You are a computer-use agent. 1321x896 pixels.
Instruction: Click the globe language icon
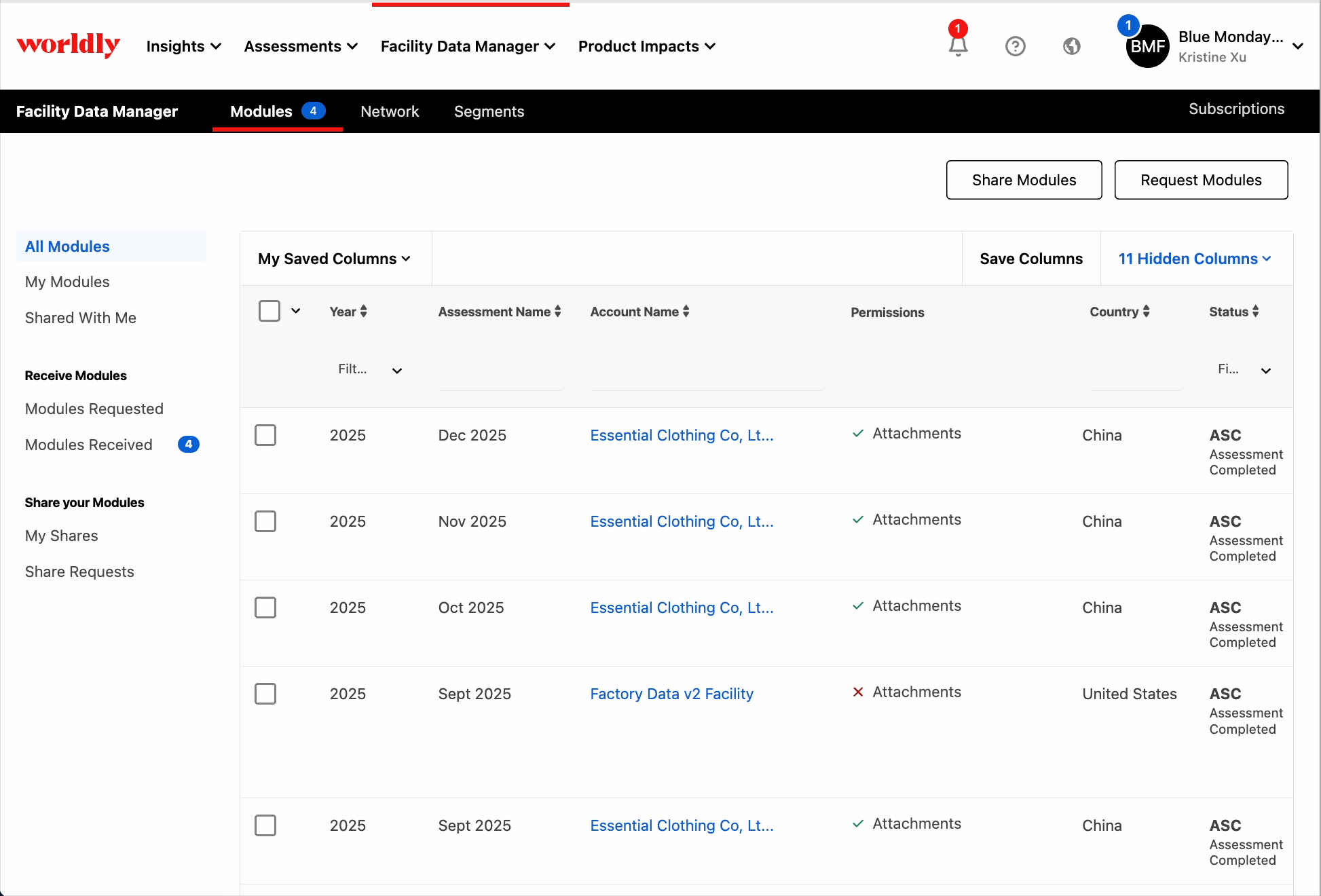[1072, 46]
